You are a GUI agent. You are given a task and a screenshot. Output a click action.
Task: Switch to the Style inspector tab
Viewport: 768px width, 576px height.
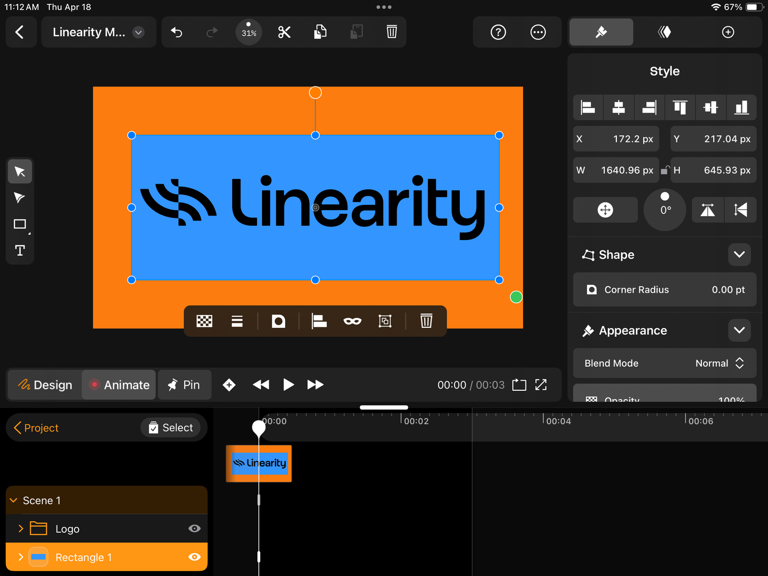(601, 32)
